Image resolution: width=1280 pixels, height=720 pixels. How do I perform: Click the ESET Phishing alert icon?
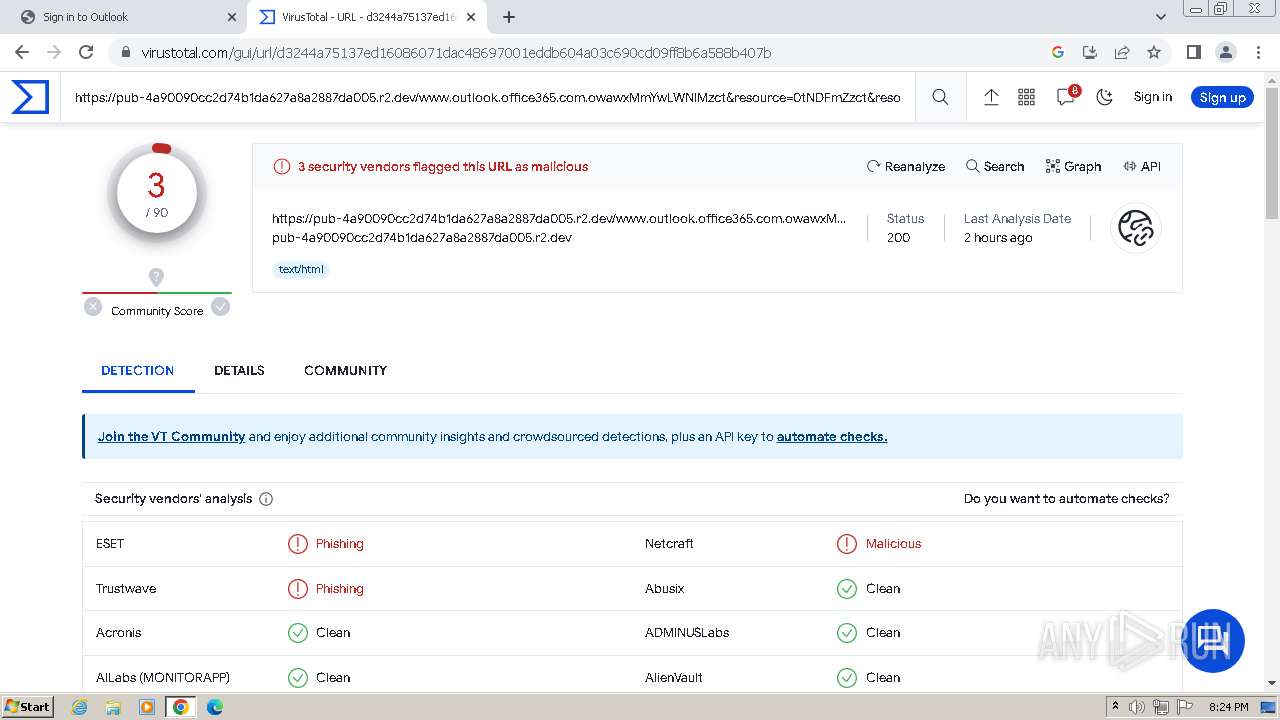298,544
